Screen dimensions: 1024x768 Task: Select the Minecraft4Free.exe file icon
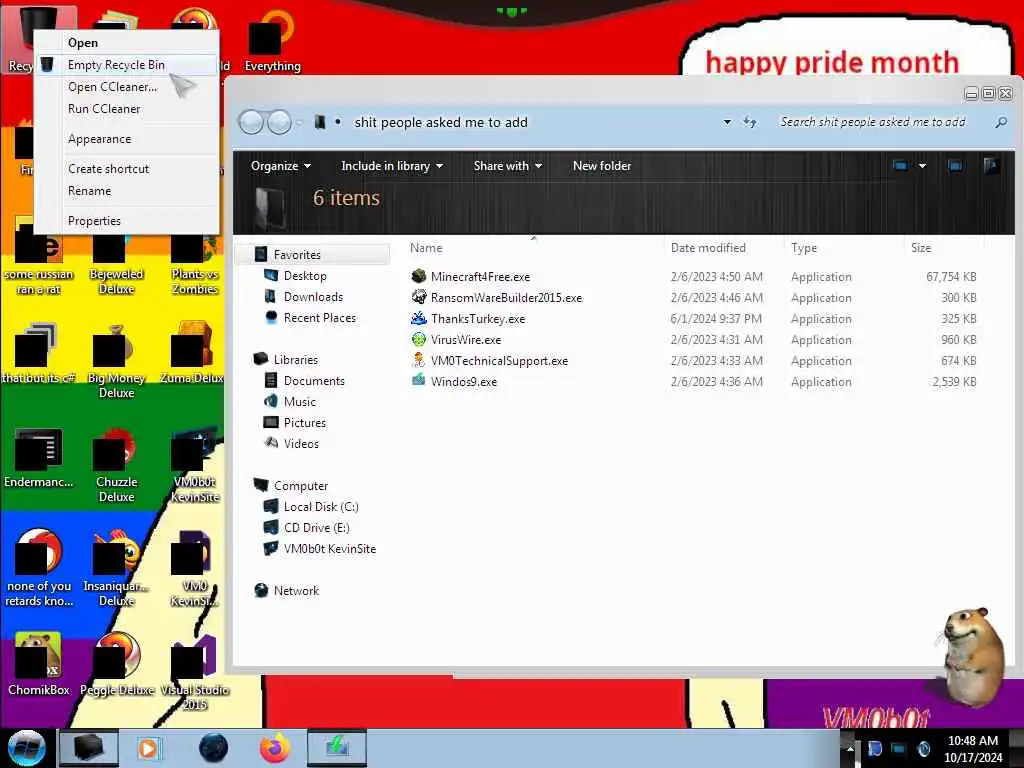(x=419, y=276)
